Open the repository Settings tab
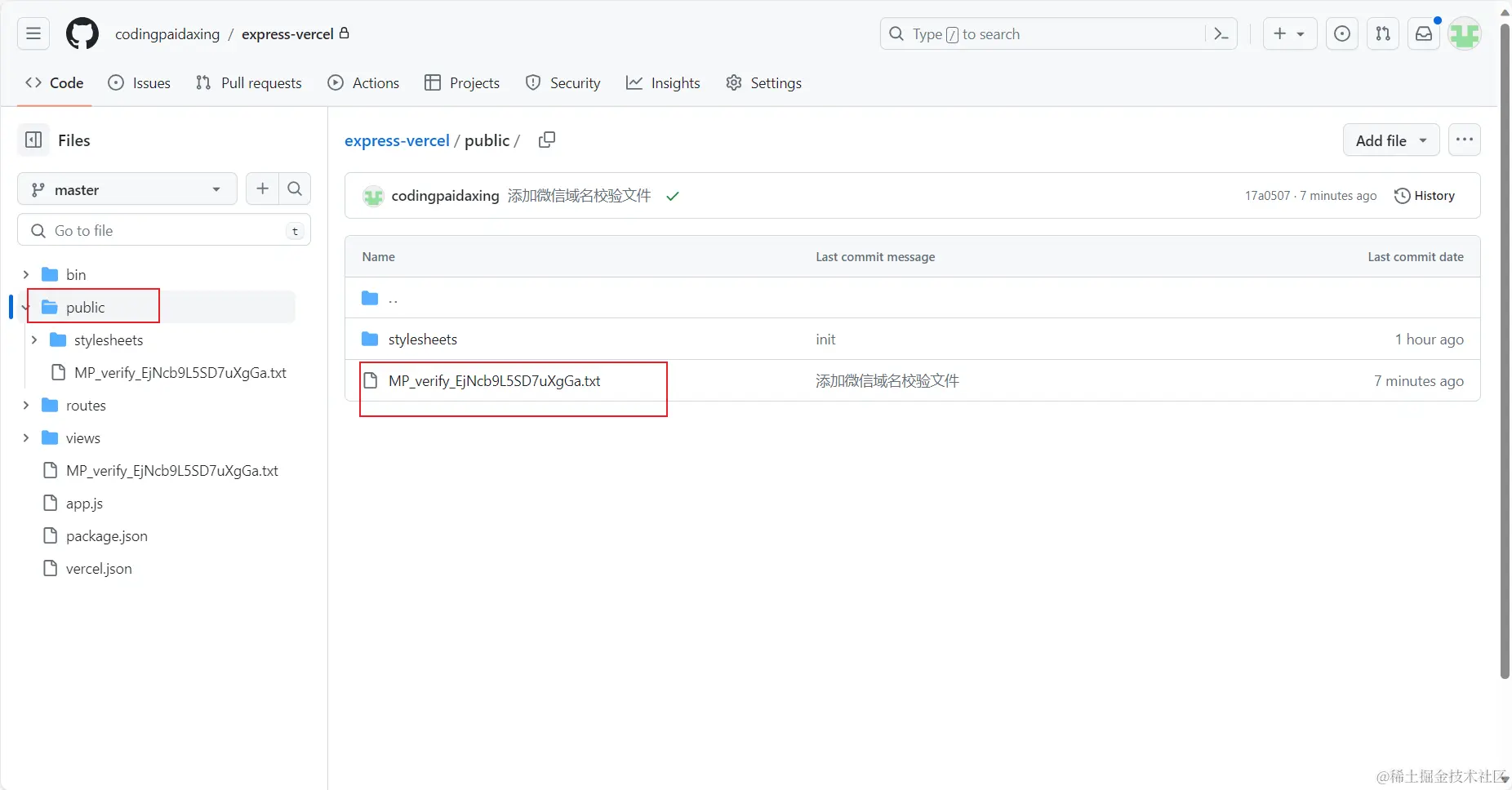The width and height of the screenshot is (1512, 790). [764, 82]
